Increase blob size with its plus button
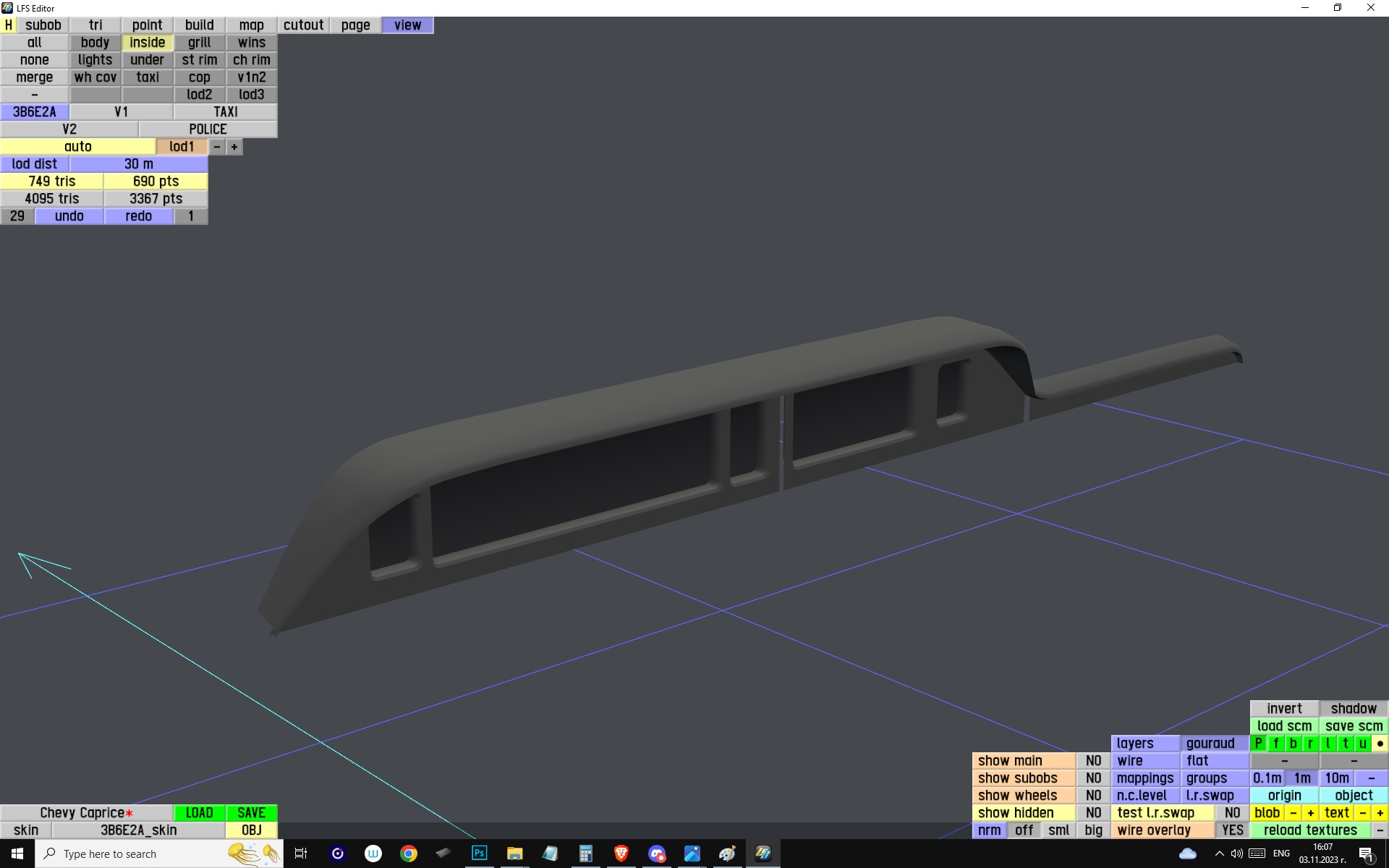Viewport: 1389px width, 868px height. pos(1310,813)
